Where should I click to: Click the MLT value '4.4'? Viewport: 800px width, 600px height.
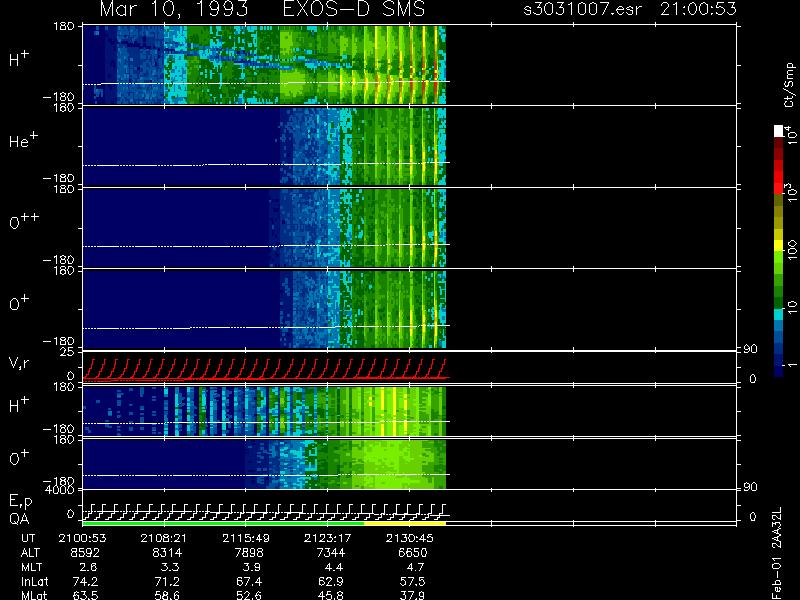tap(333, 567)
